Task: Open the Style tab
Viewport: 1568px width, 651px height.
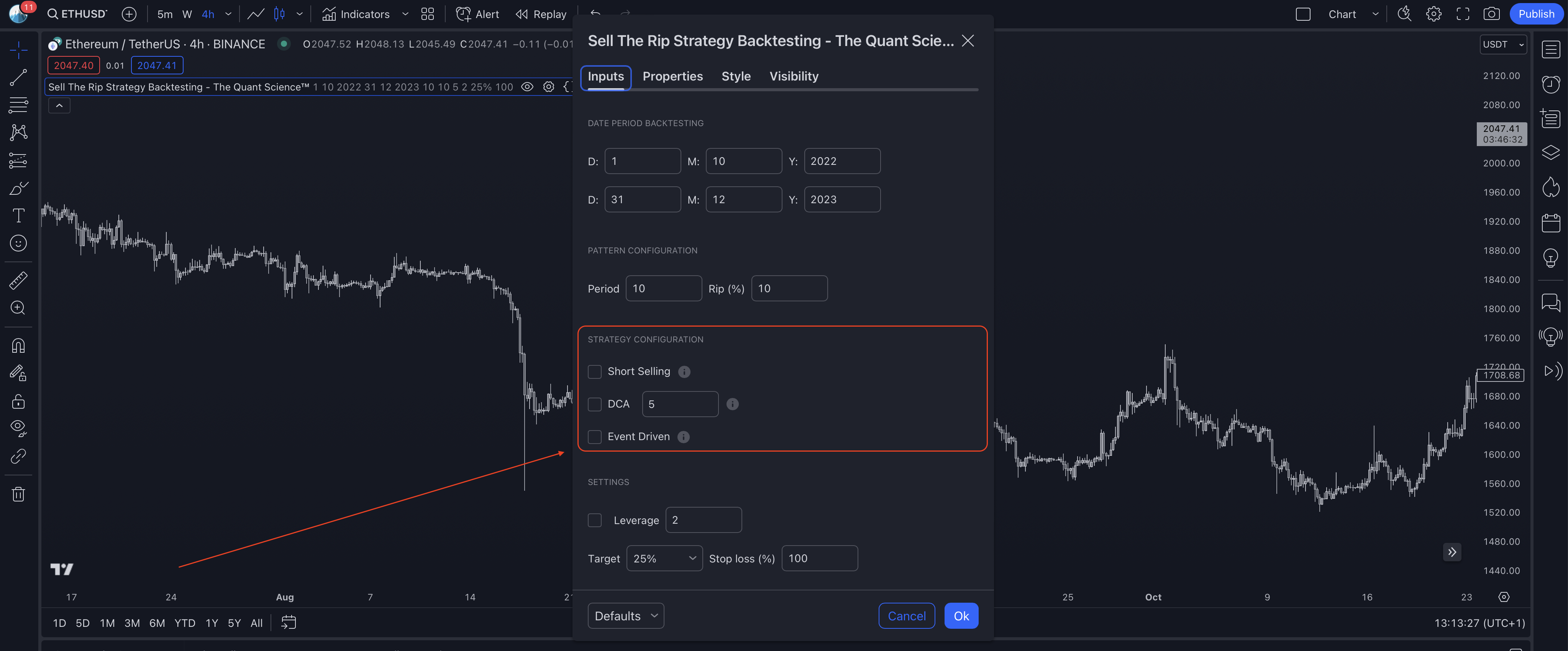Action: [x=735, y=76]
